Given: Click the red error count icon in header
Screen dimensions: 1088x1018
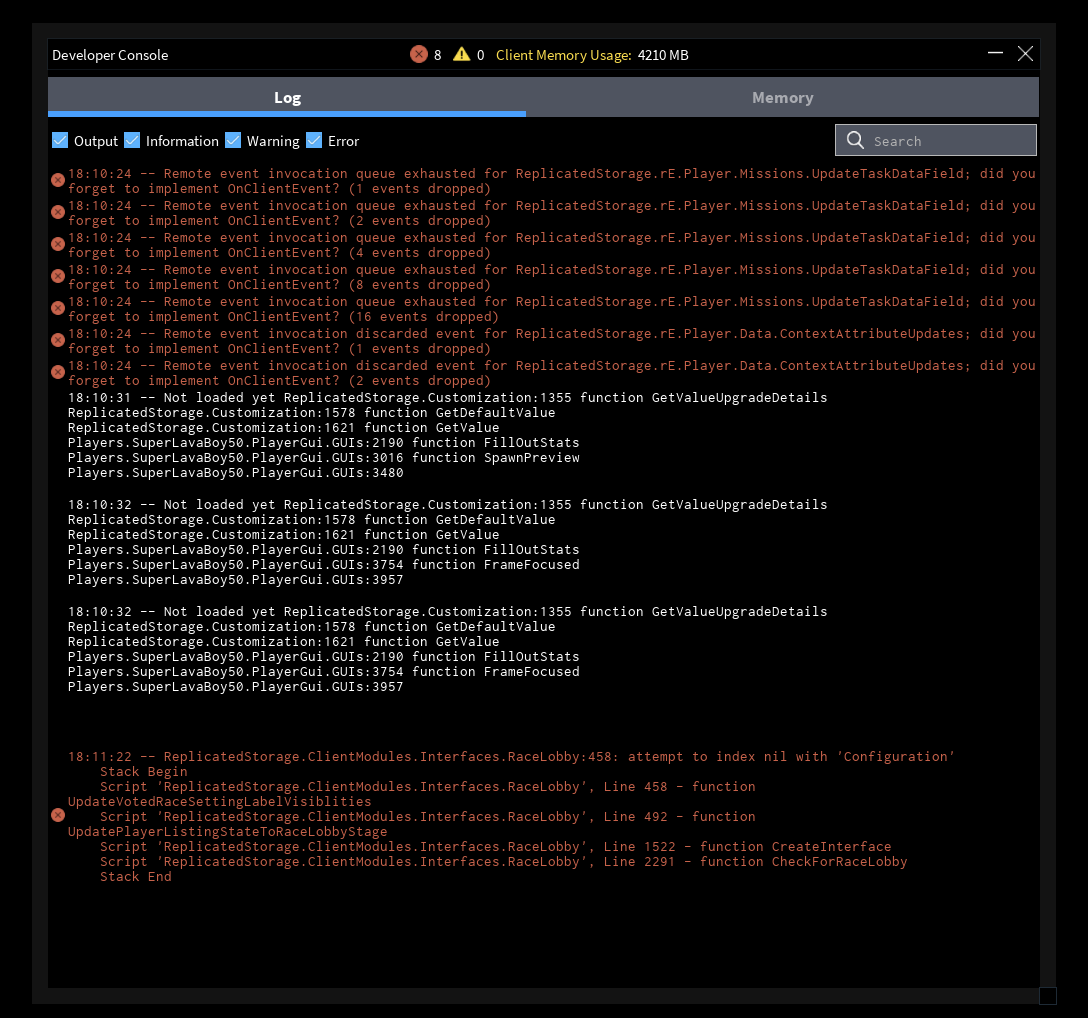Looking at the screenshot, I should 419,54.
